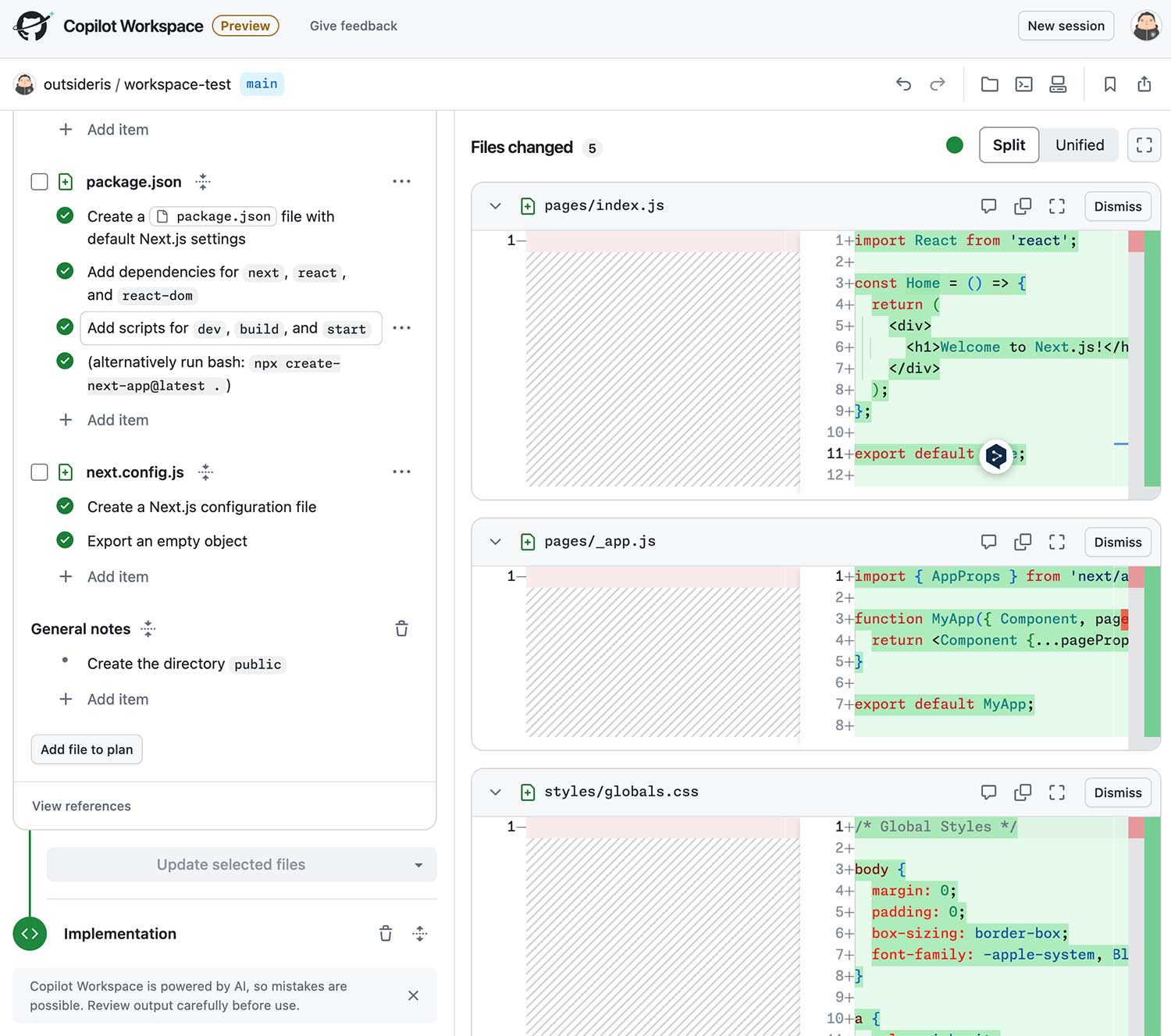The image size is (1171, 1036).
Task: Delete the General notes section
Action: pos(401,628)
